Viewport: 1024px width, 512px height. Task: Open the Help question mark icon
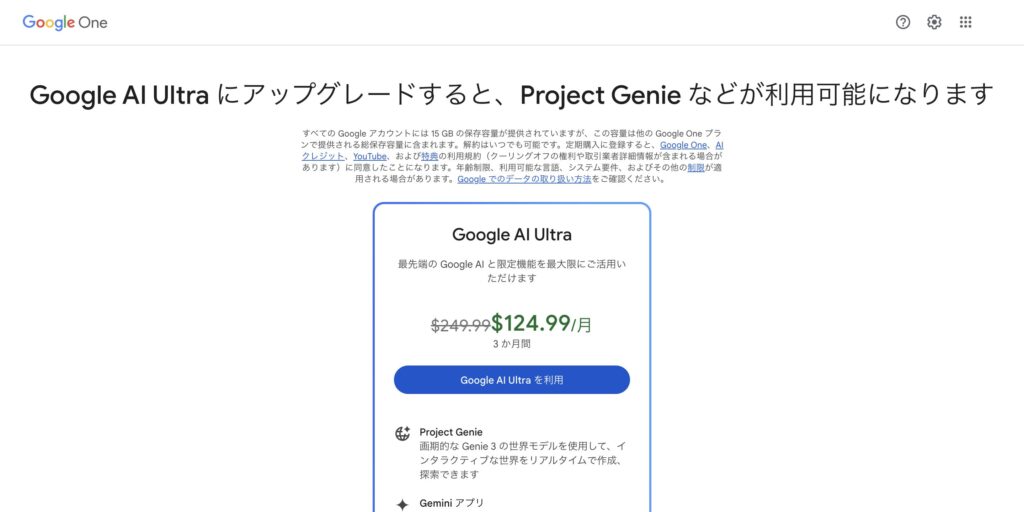(903, 22)
